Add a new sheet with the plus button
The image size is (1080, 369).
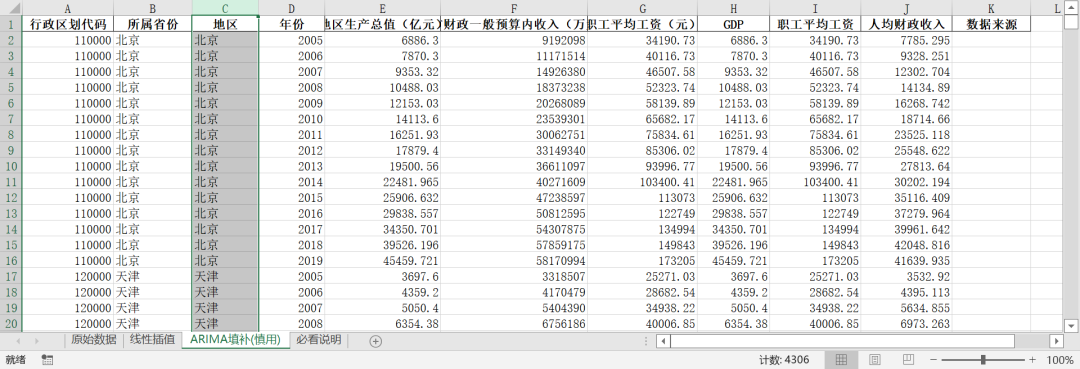[375, 341]
